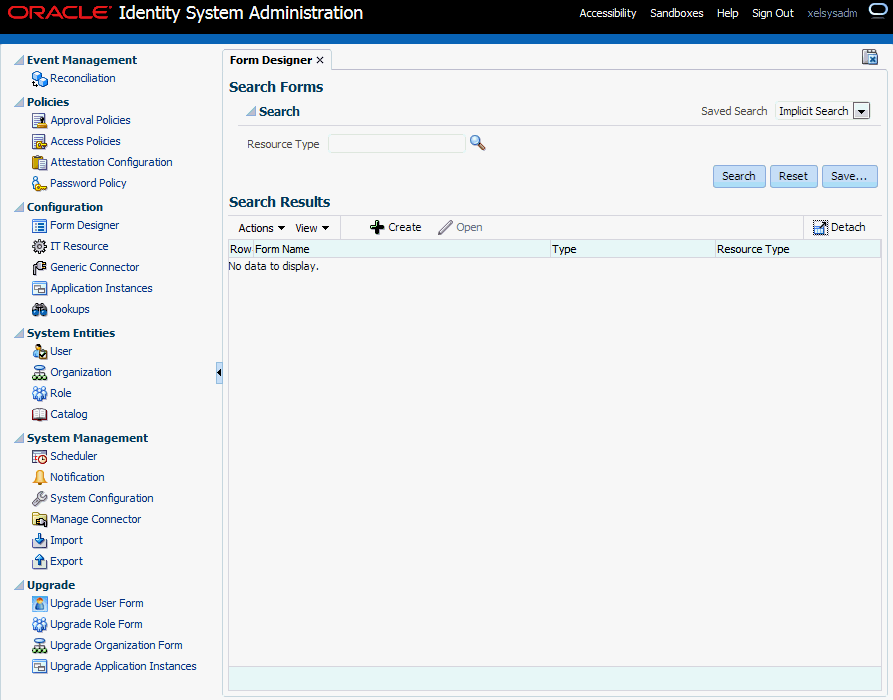
Task: Open Accessibility settings in header
Action: coord(608,13)
